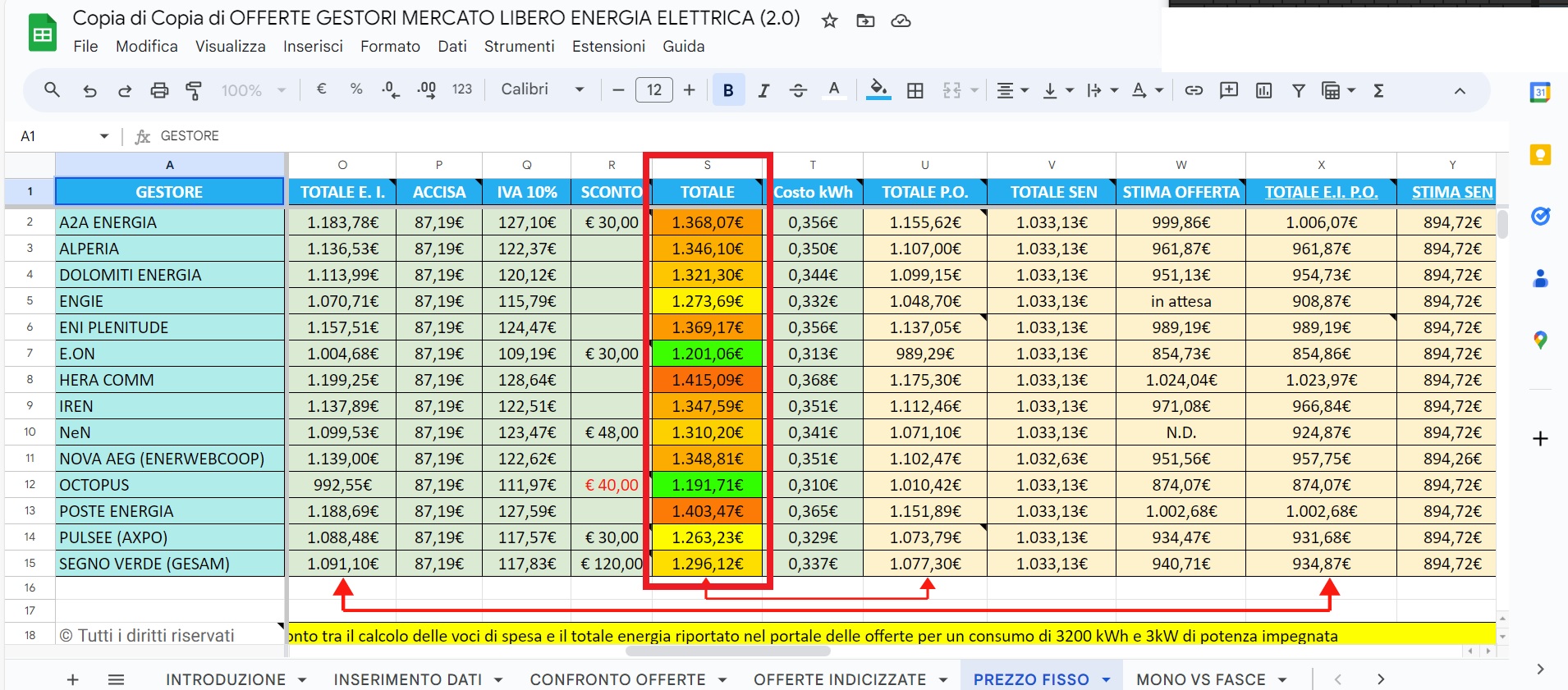Screen dimensions: 1568x690
Task: Move document using the folder icon
Action: [x=865, y=21]
